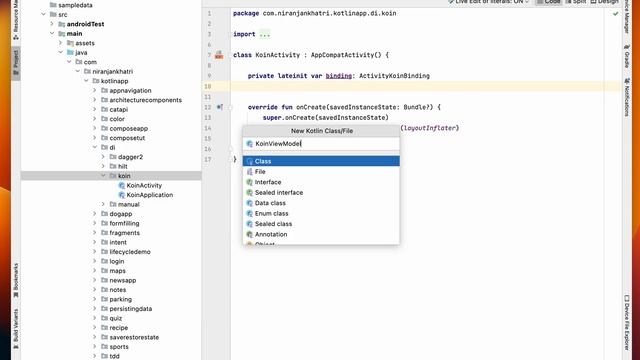Click the import fold ellipsis
The width and height of the screenshot is (640, 360).
pos(264,34)
